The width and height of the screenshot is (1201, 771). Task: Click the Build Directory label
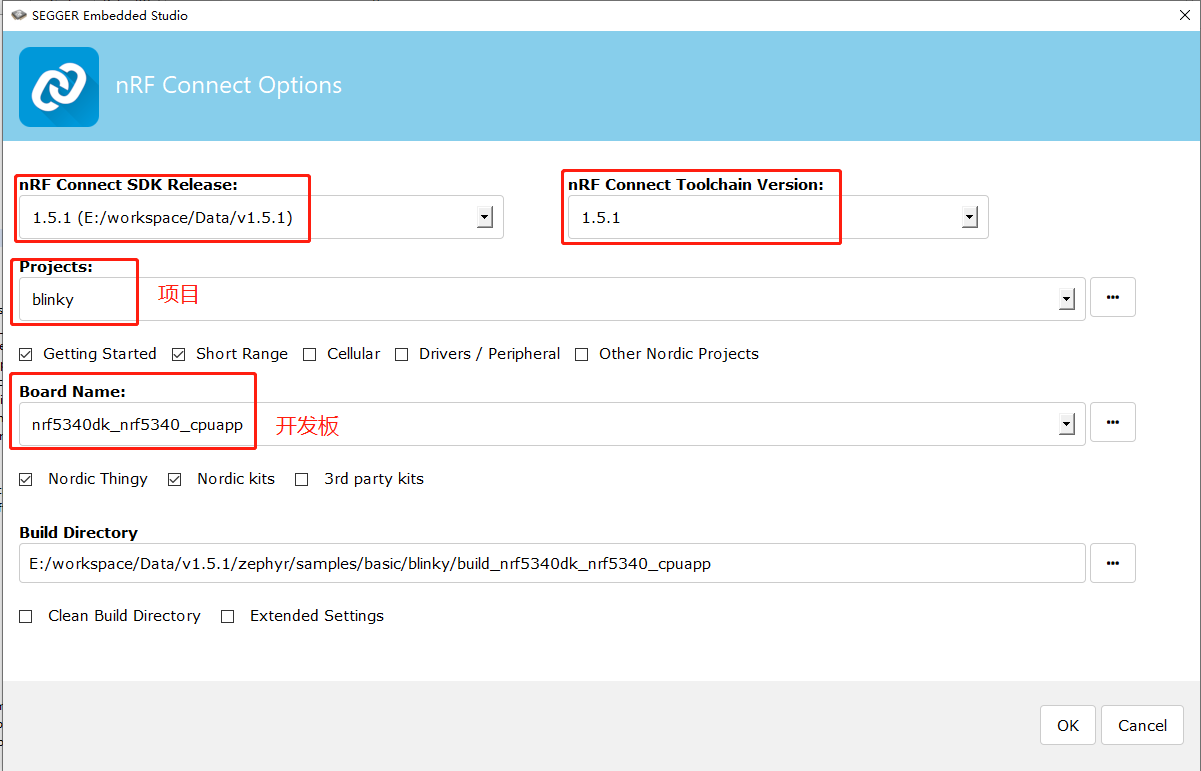[78, 533]
